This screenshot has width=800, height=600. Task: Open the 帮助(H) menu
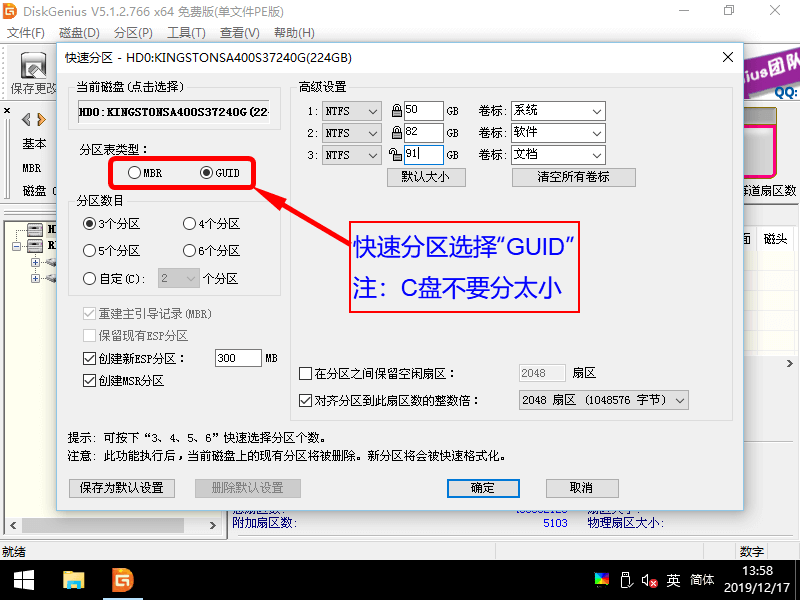(x=292, y=33)
